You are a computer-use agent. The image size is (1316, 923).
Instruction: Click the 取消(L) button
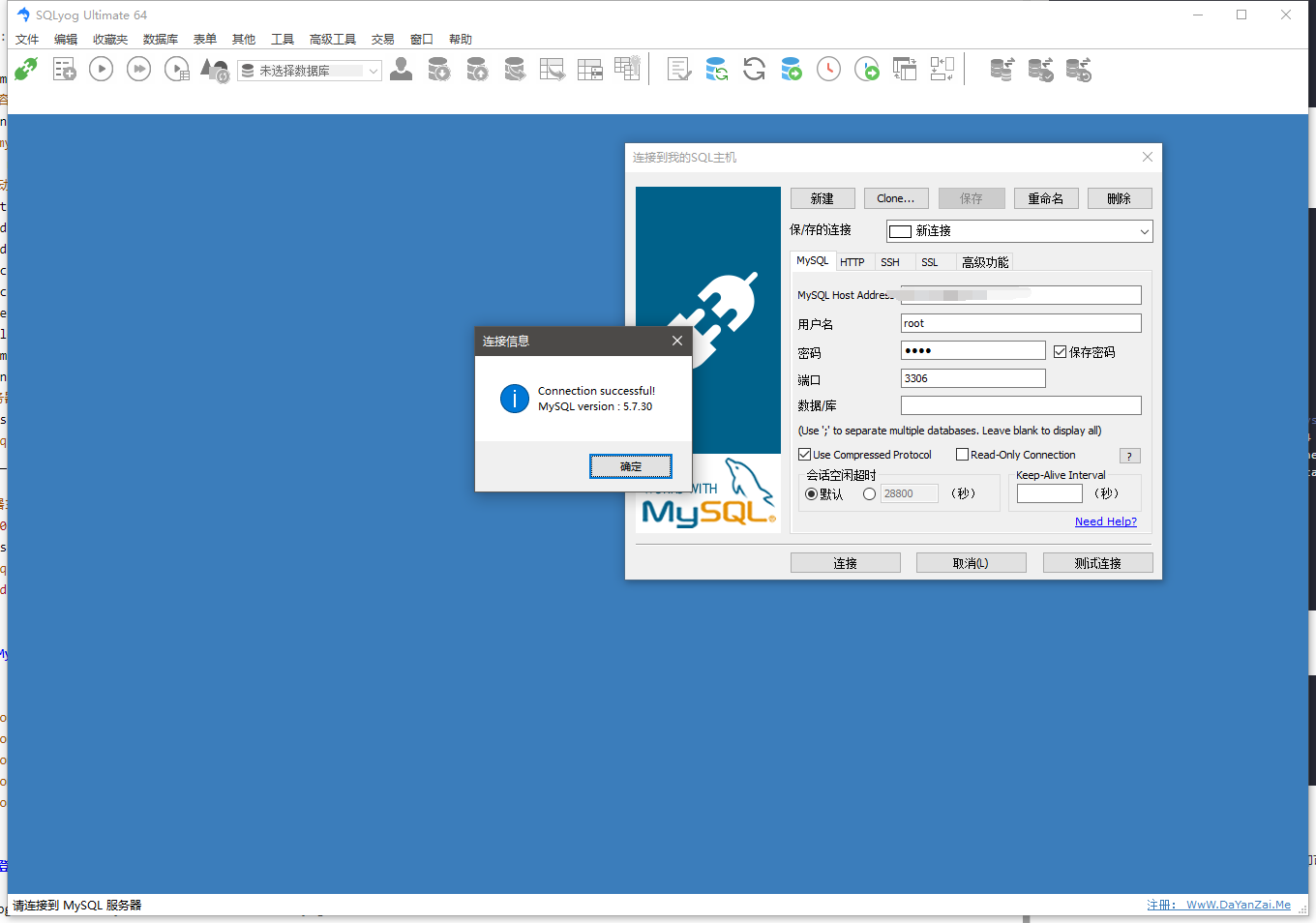point(972,563)
